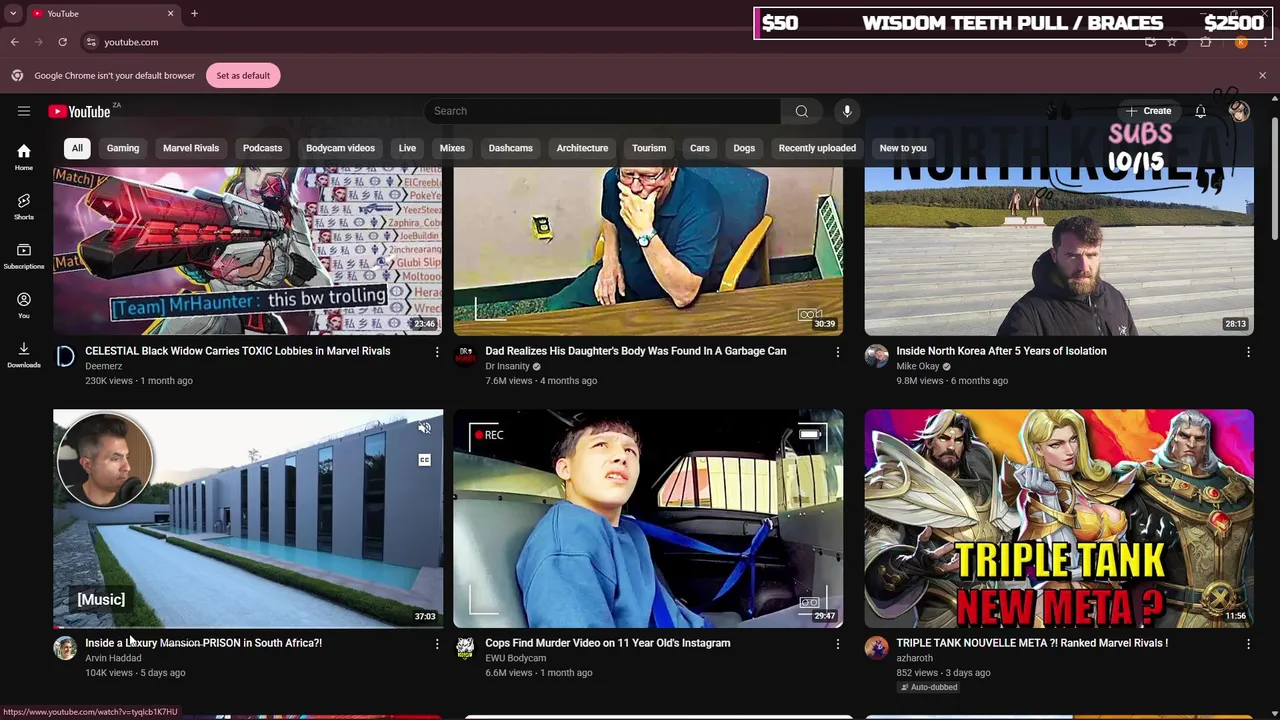1280x720 pixels.
Task: Select the Podcasts filter chip
Action: pyautogui.click(x=262, y=148)
